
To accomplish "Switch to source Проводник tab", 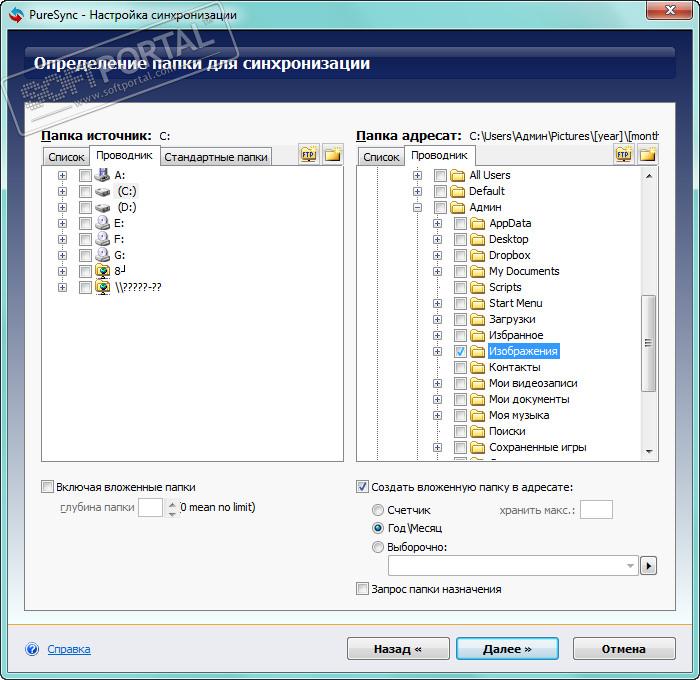I will tap(125, 155).
